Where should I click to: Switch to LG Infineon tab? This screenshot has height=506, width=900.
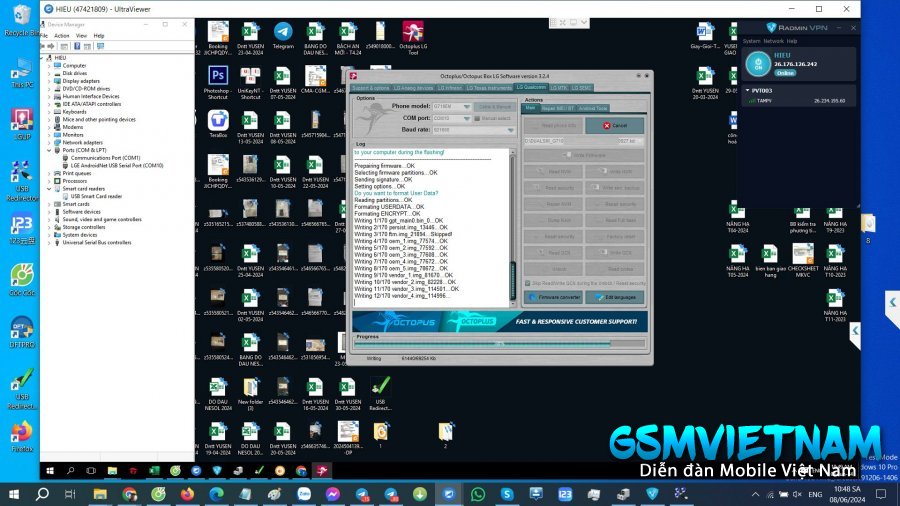pos(449,88)
